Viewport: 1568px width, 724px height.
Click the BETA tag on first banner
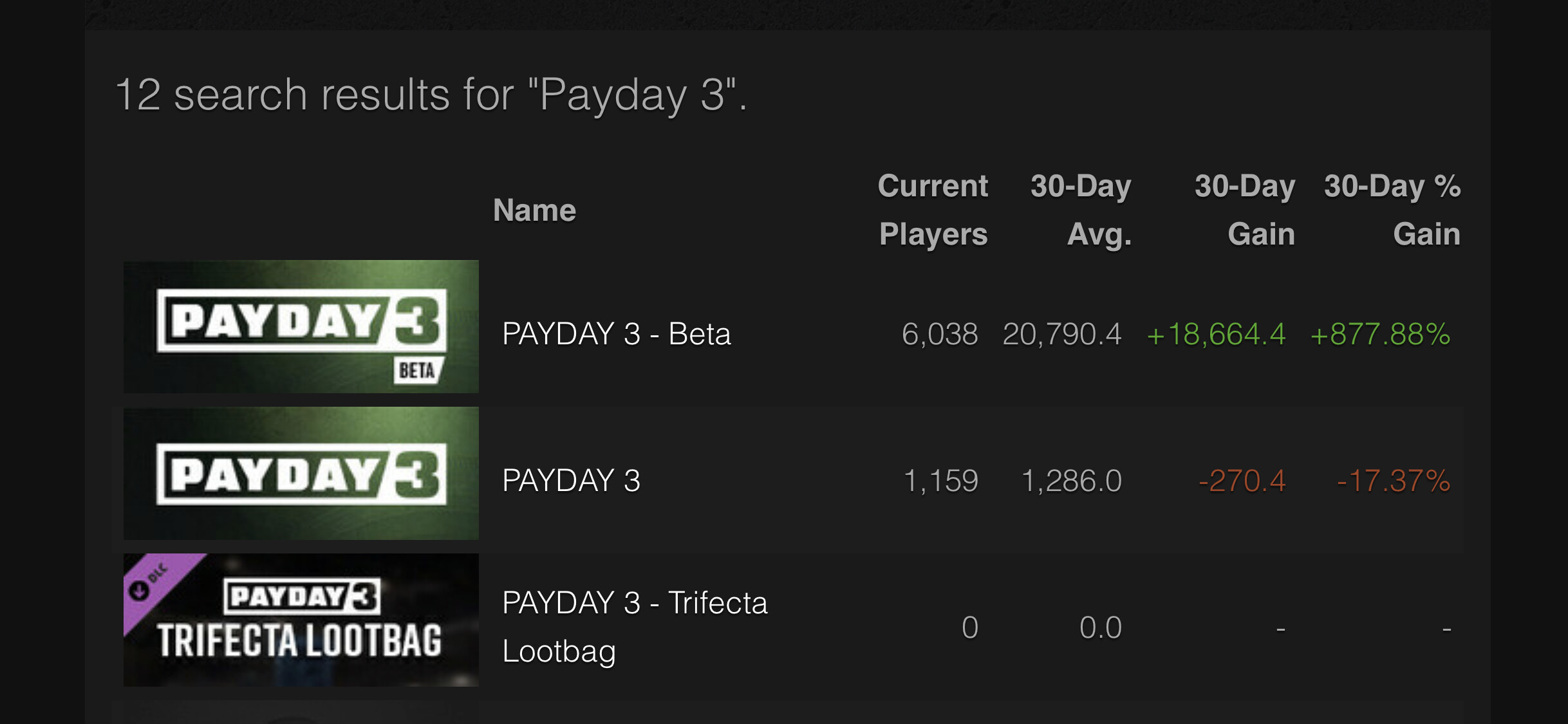click(x=418, y=371)
